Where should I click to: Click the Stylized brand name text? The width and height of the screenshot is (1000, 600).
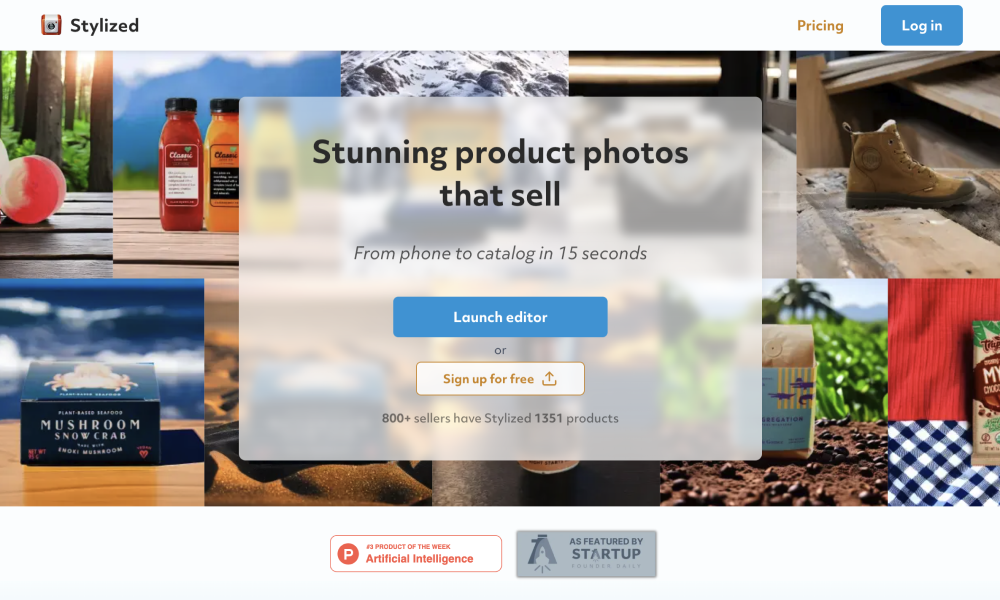pyautogui.click(x=105, y=26)
